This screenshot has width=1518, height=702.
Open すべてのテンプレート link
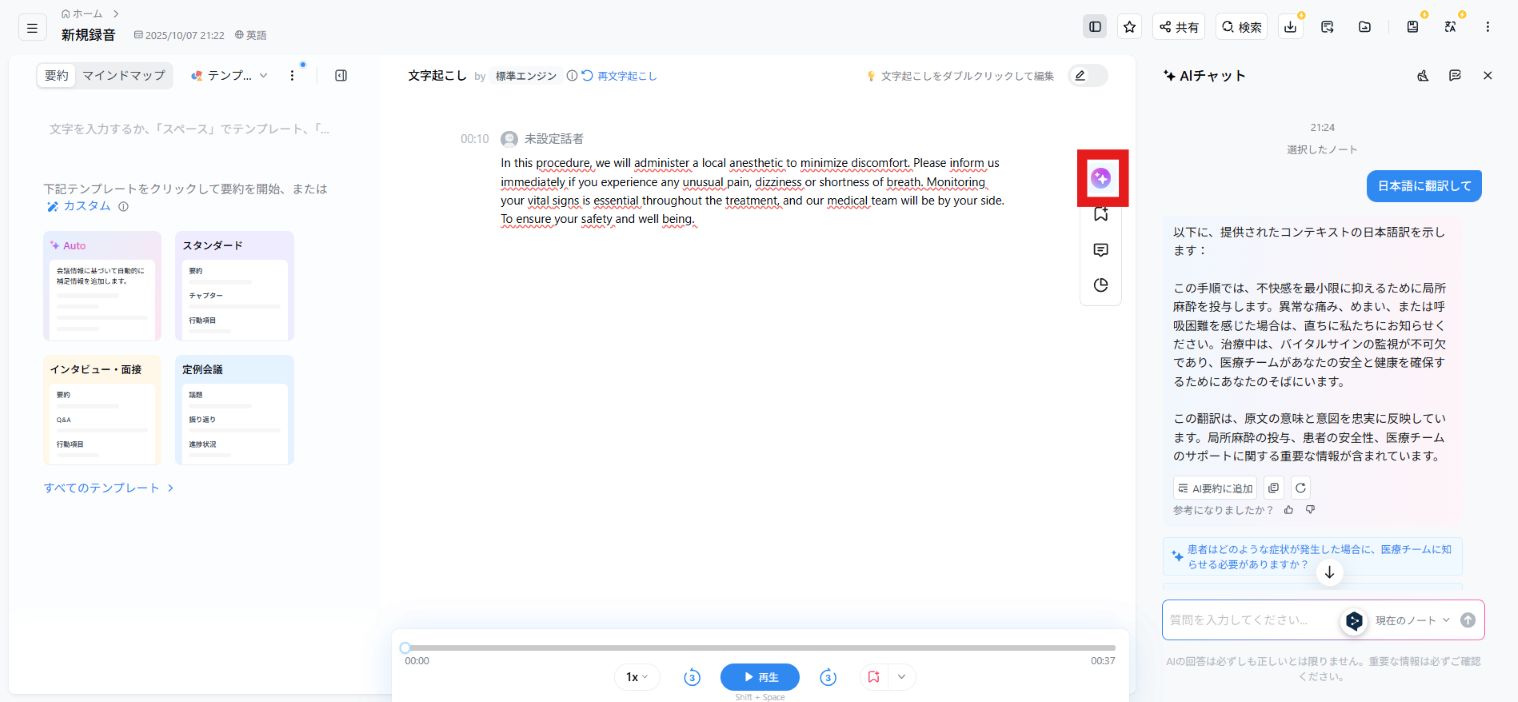click(x=101, y=487)
